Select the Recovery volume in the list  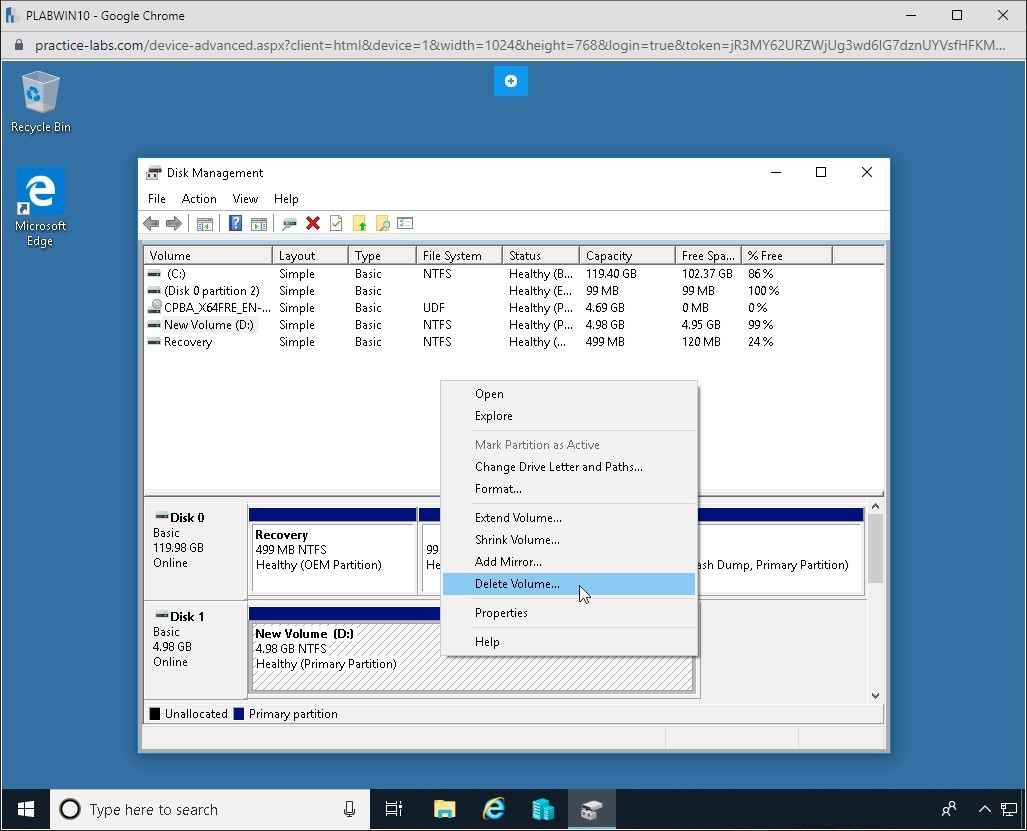coord(514,342)
